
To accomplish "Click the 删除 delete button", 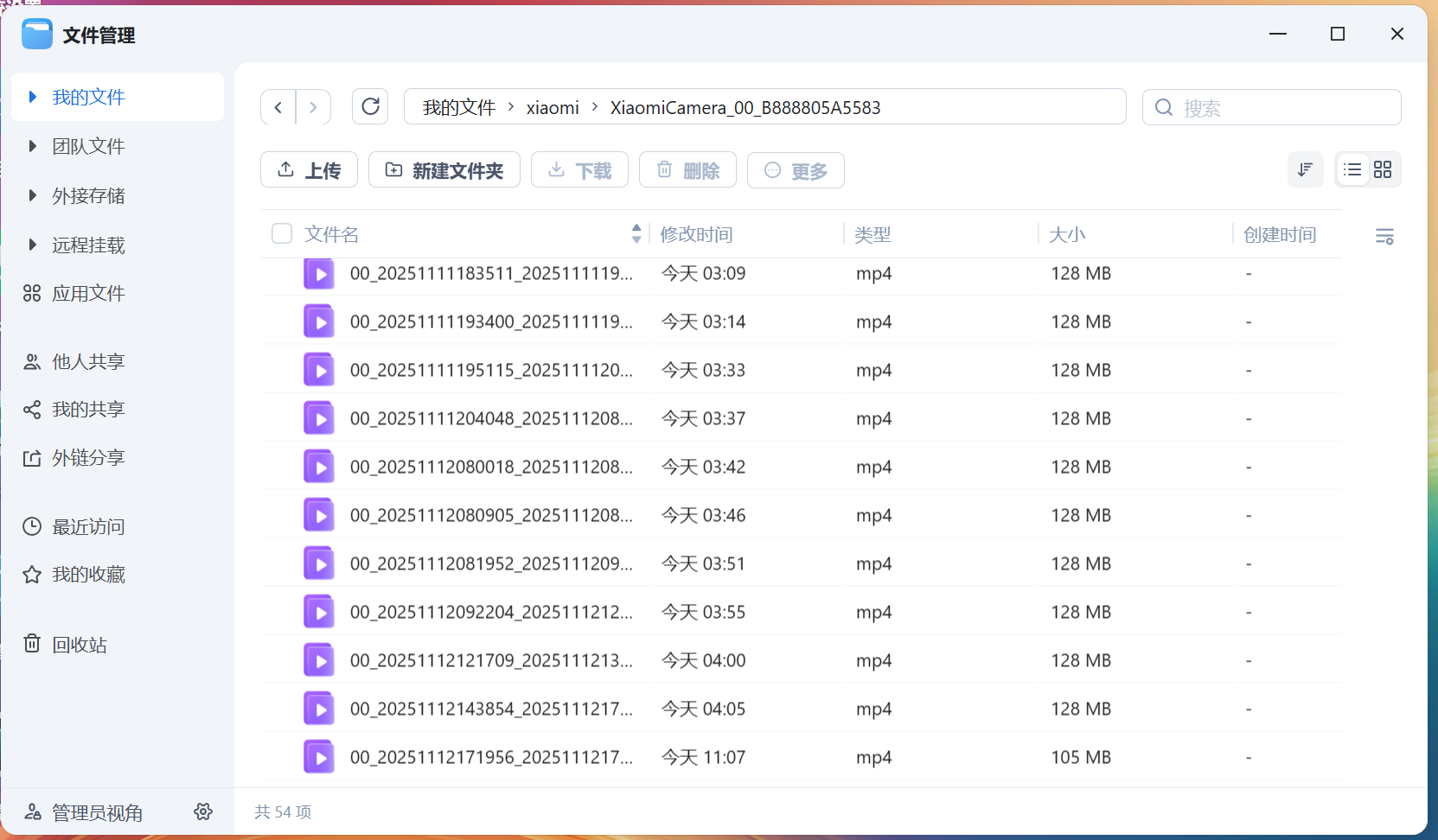I will coord(687,170).
